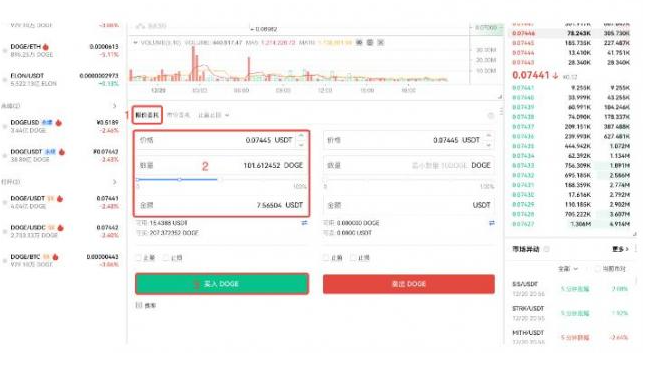The width and height of the screenshot is (656, 366).
Task: Switch to the 限价委托 limit order tab
Action: [147, 115]
